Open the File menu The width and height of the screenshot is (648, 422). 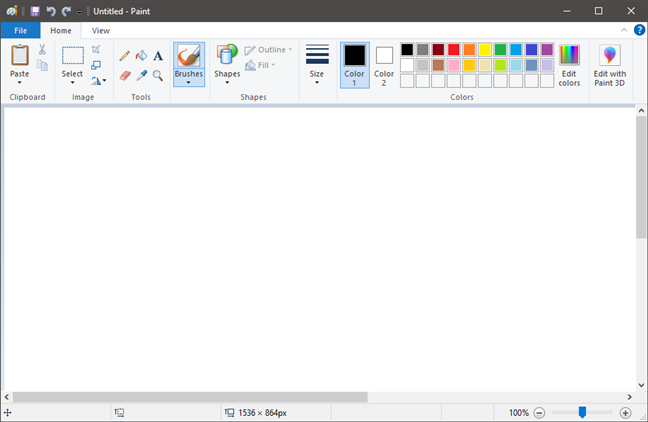coord(20,31)
